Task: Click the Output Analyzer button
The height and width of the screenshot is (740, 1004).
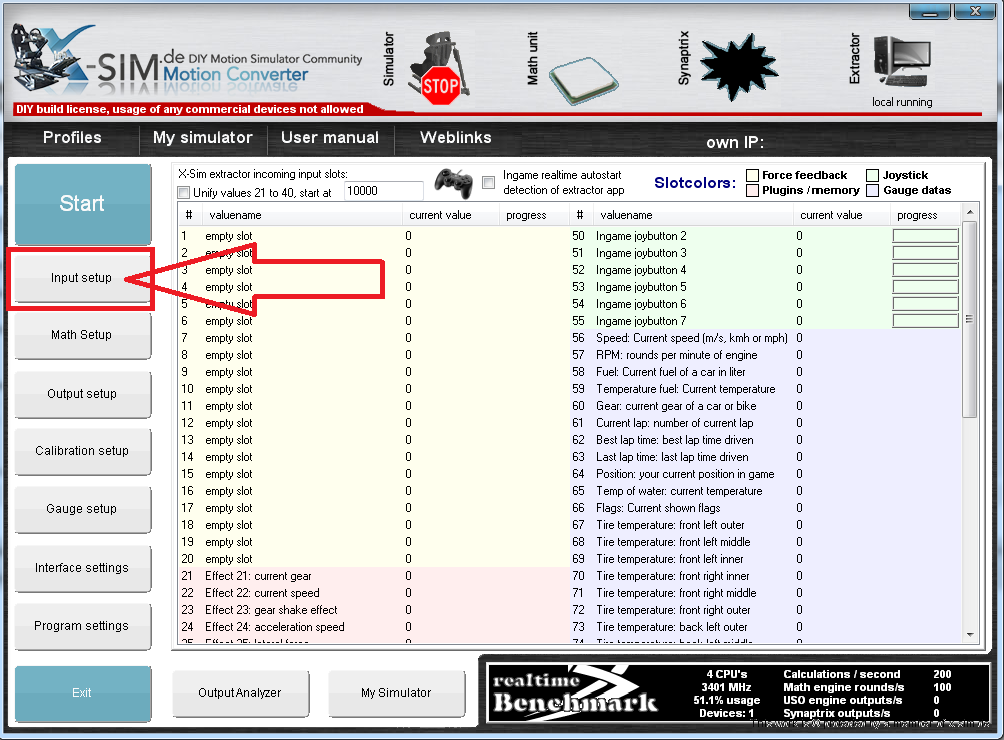Action: [240, 693]
